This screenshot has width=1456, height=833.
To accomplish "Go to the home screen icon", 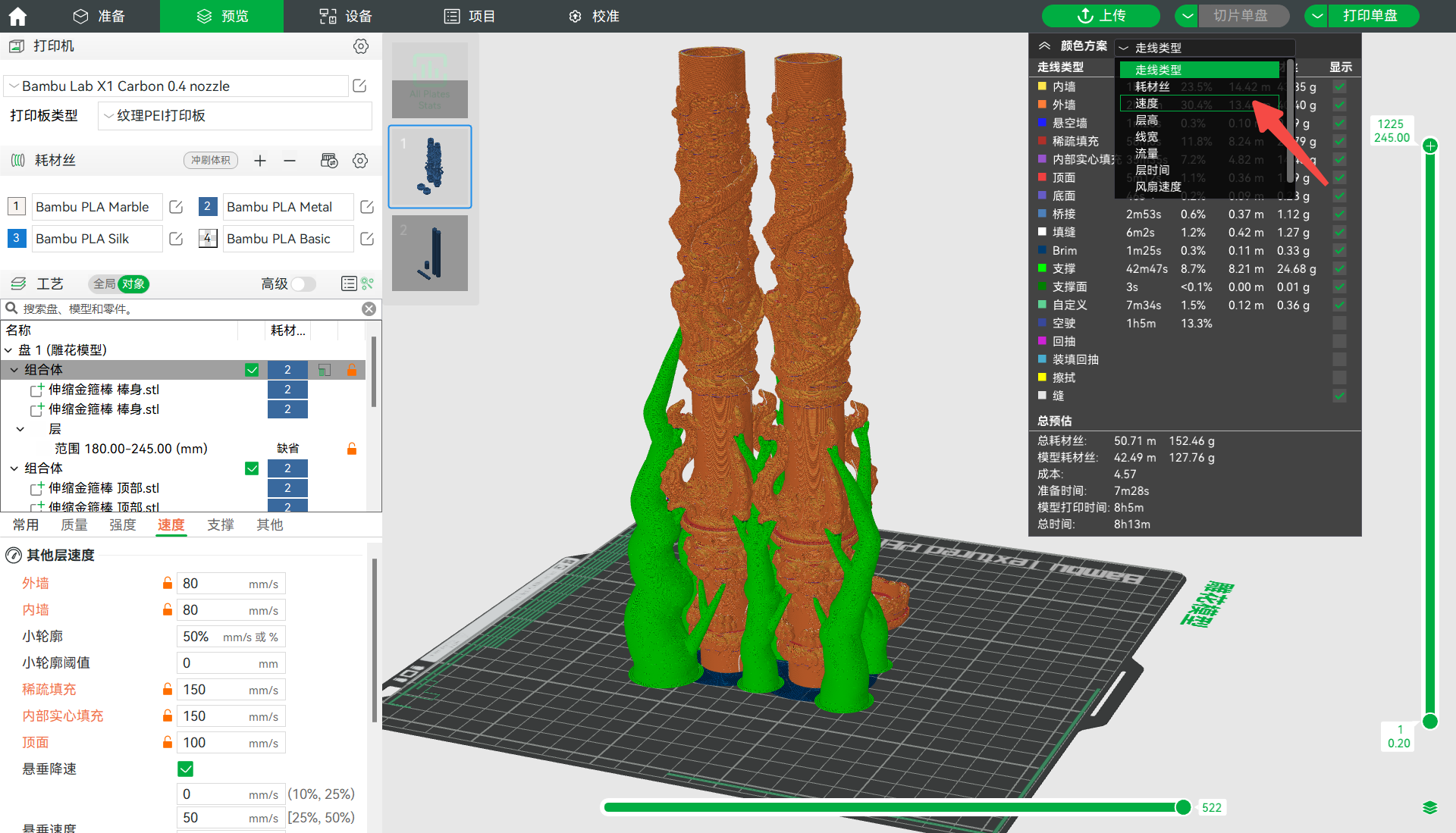I will [17, 16].
